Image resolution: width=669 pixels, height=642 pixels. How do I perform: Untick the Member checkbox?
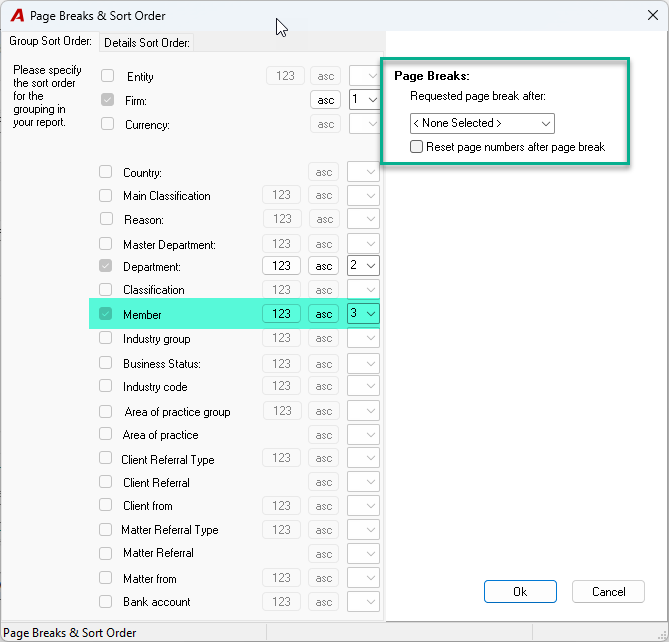pyautogui.click(x=105, y=314)
